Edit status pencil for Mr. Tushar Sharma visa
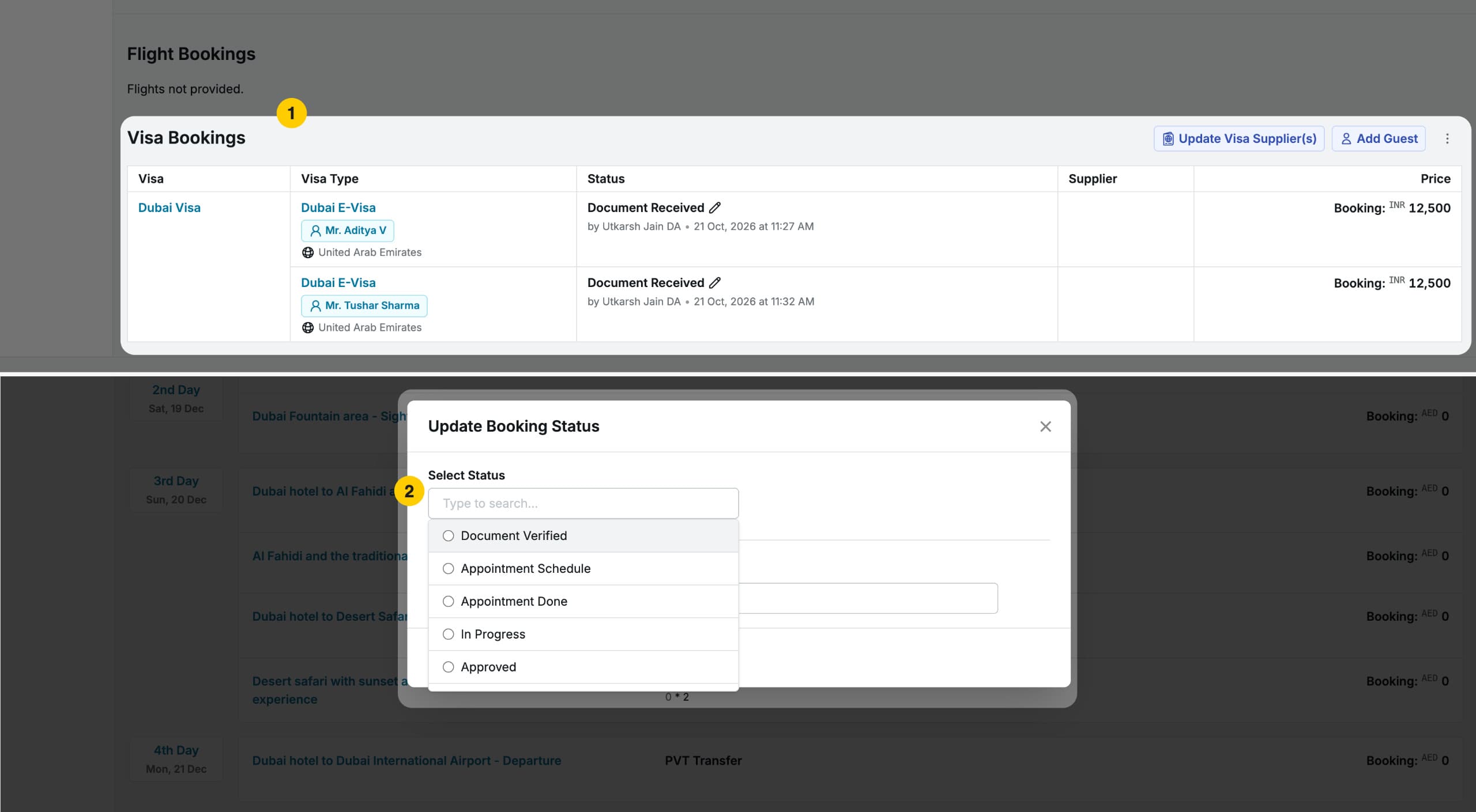Image resolution: width=1476 pixels, height=812 pixels. [715, 282]
